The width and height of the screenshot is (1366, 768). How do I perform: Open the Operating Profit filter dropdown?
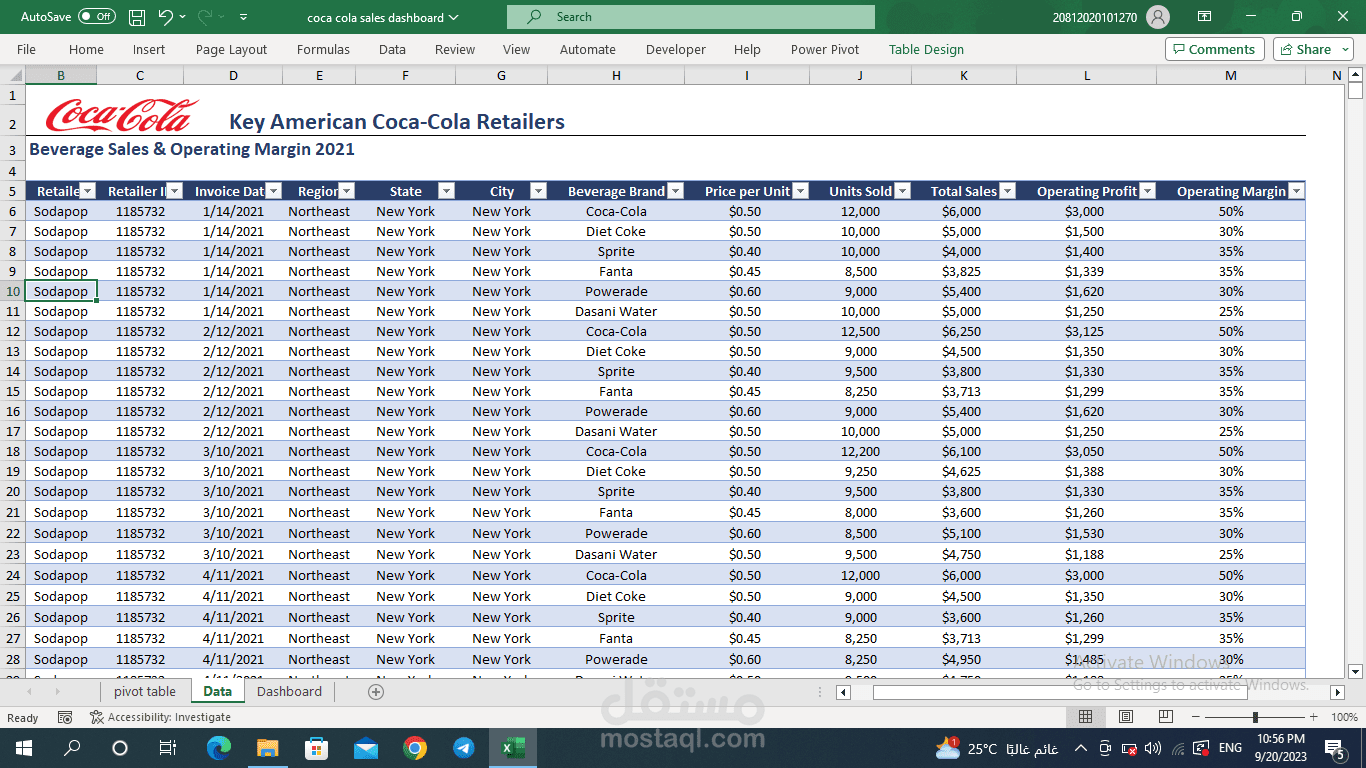[1147, 191]
